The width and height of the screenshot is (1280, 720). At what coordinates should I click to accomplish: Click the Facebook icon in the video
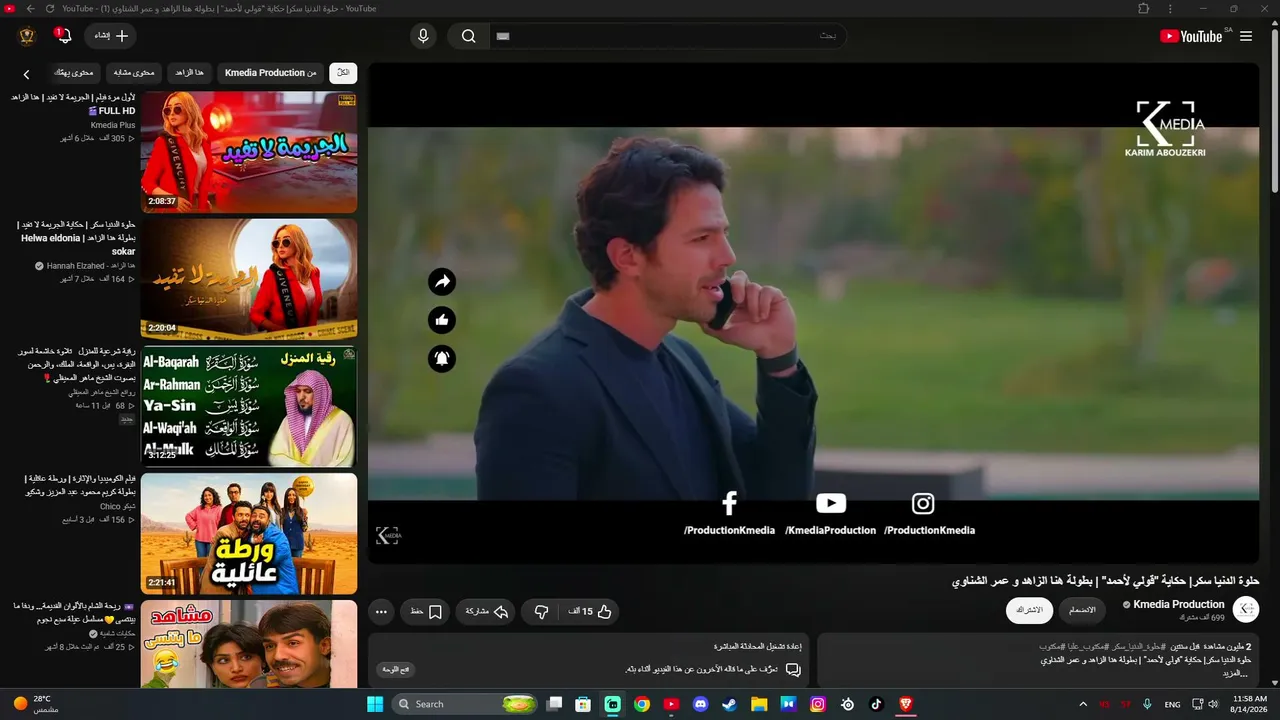729,503
